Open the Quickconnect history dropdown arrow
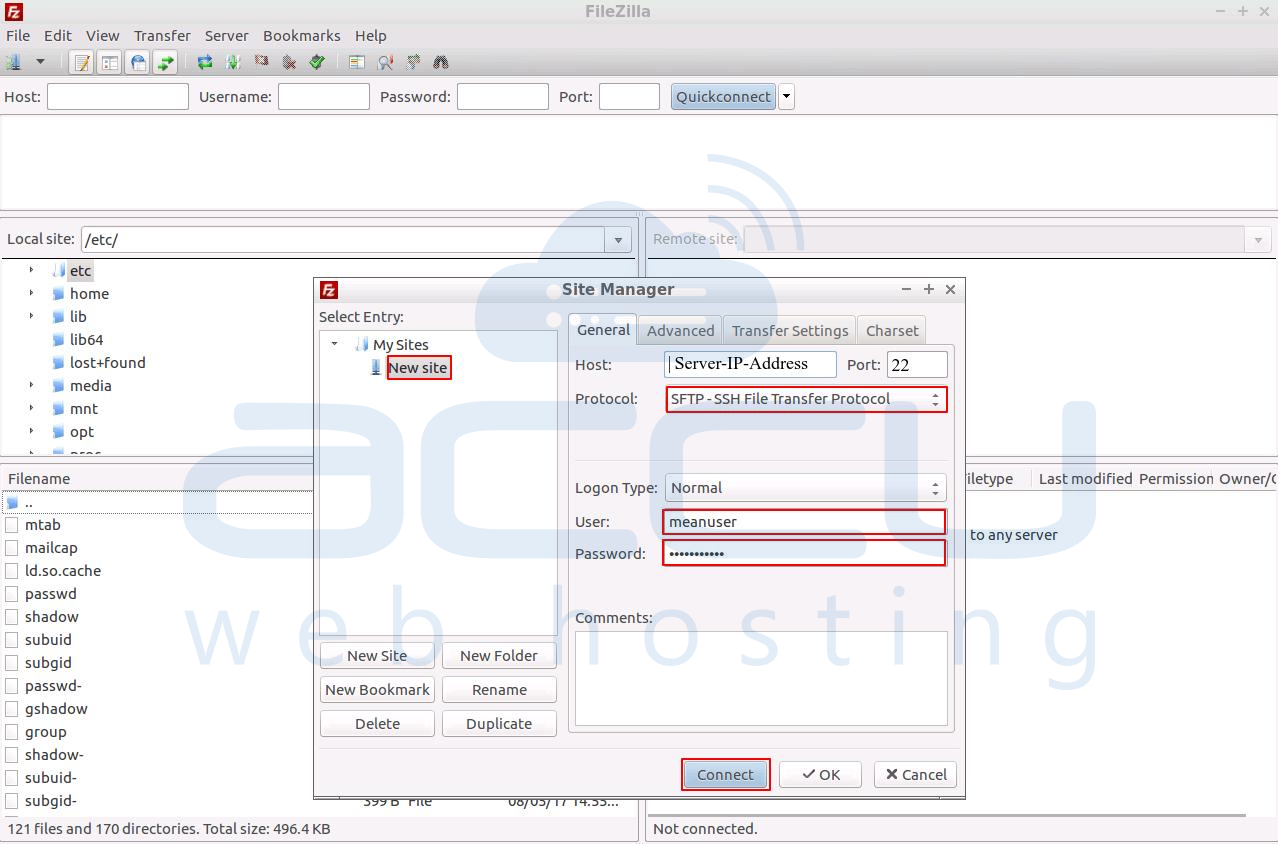 786,97
